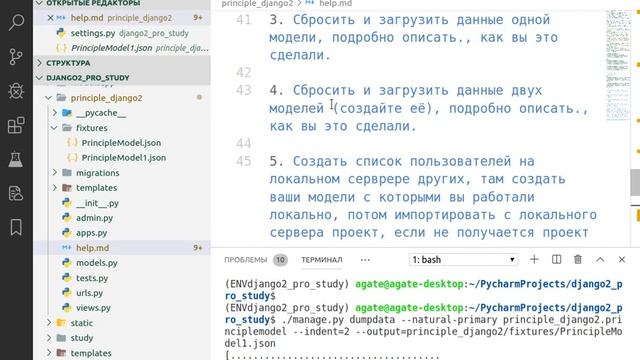Open the Extensions view

tap(16, 125)
